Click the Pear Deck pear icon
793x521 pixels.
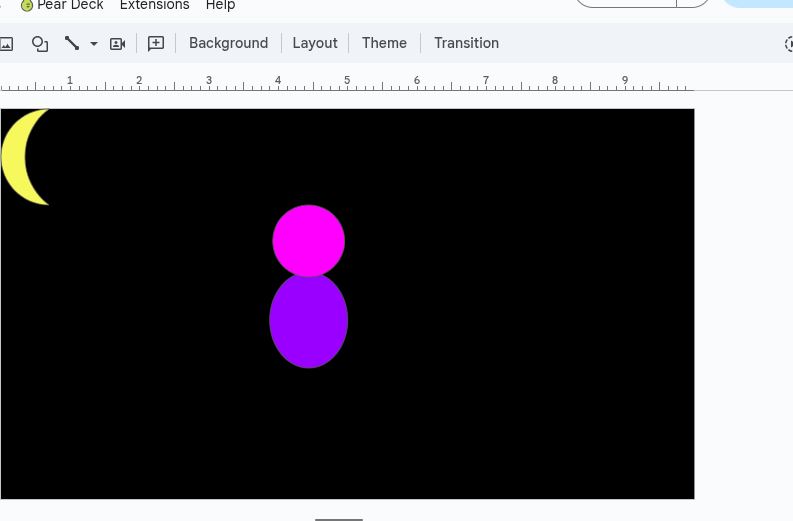[27, 5]
